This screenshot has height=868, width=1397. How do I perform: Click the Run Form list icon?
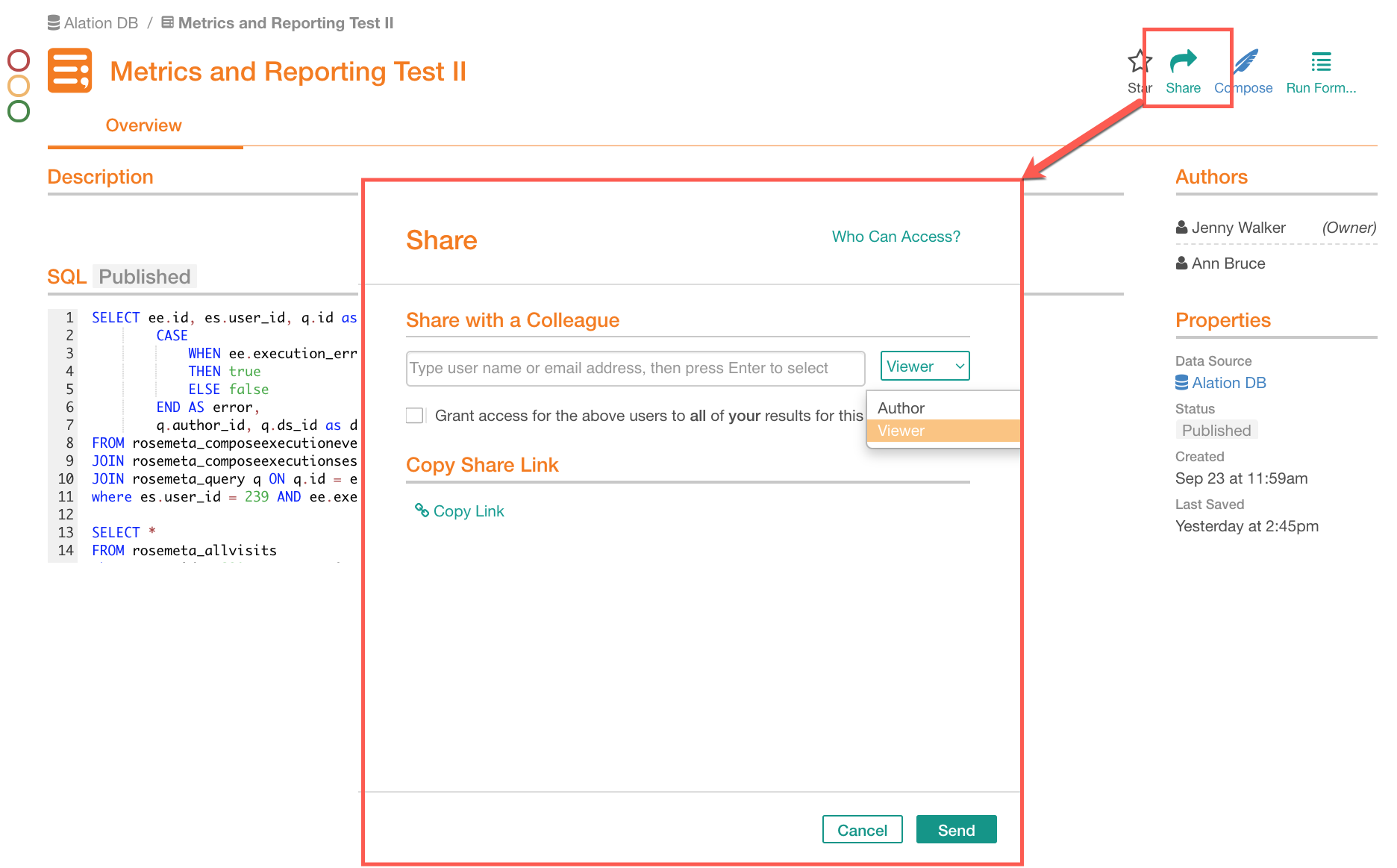pyautogui.click(x=1321, y=62)
